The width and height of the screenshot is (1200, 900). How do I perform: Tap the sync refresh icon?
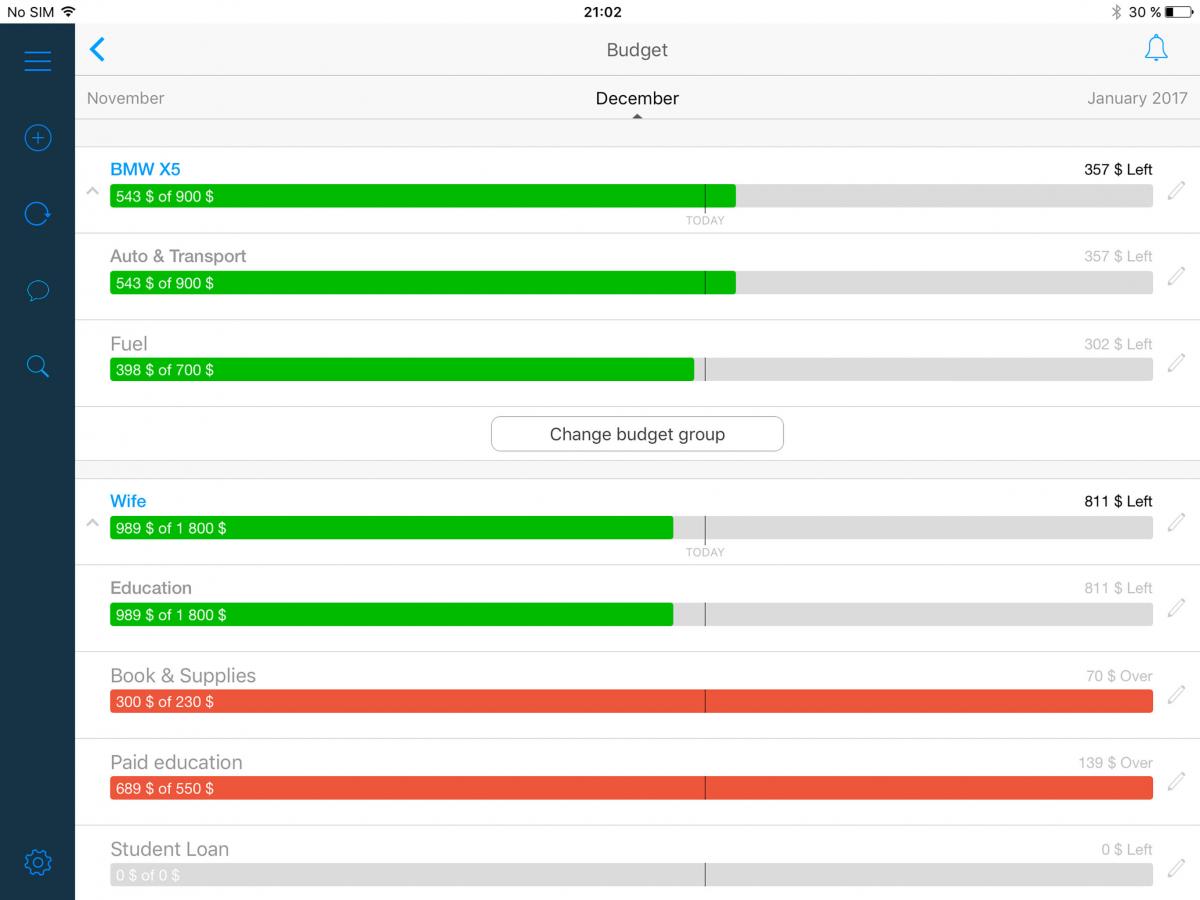(37, 214)
